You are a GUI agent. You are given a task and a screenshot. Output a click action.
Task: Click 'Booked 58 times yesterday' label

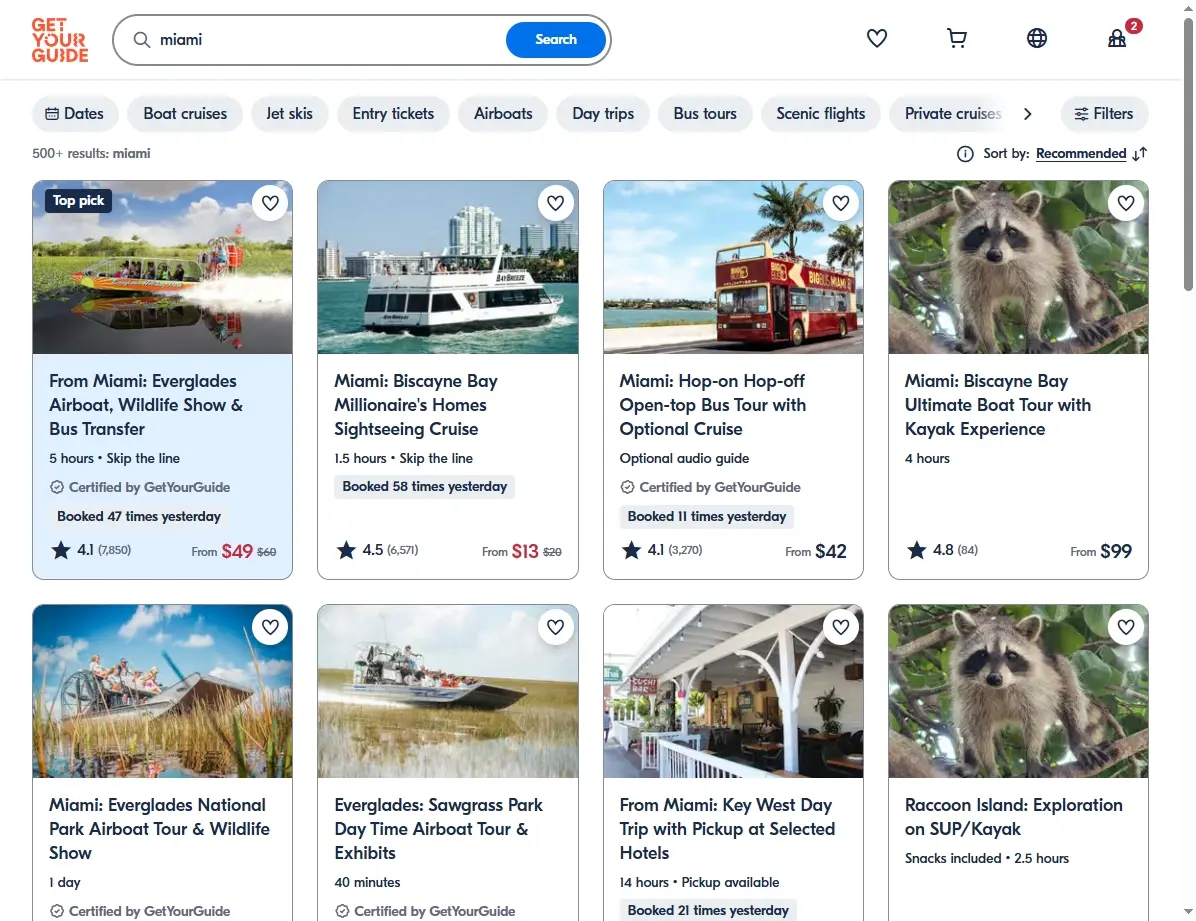pos(424,487)
